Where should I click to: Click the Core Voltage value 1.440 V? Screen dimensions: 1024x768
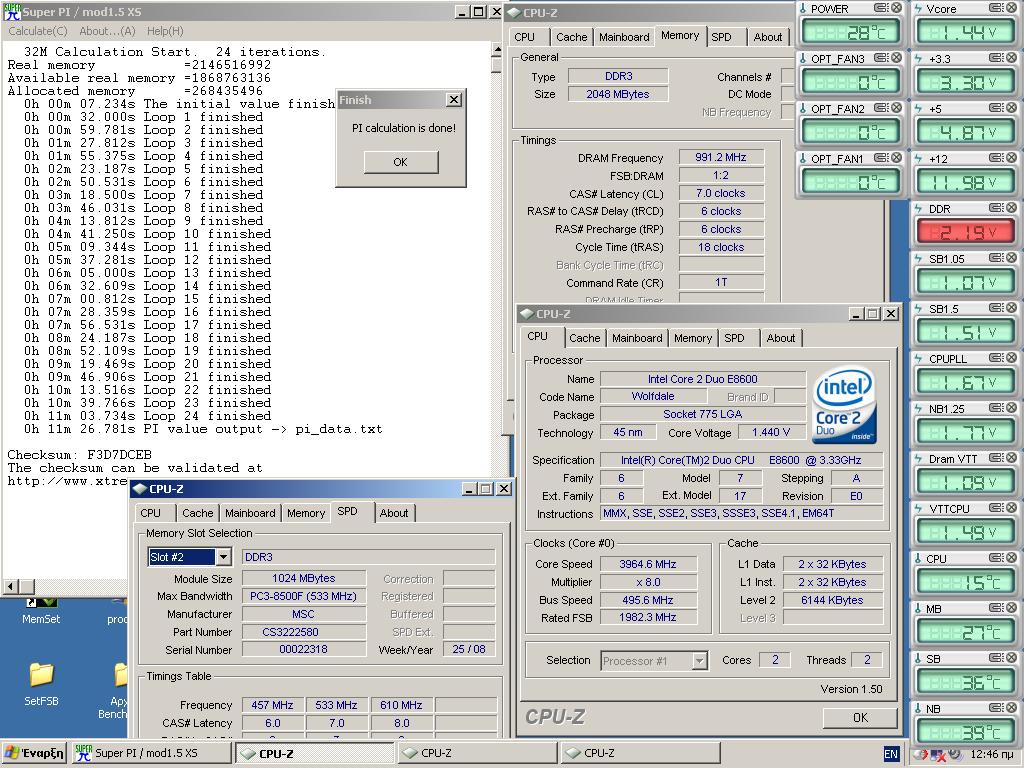point(771,432)
